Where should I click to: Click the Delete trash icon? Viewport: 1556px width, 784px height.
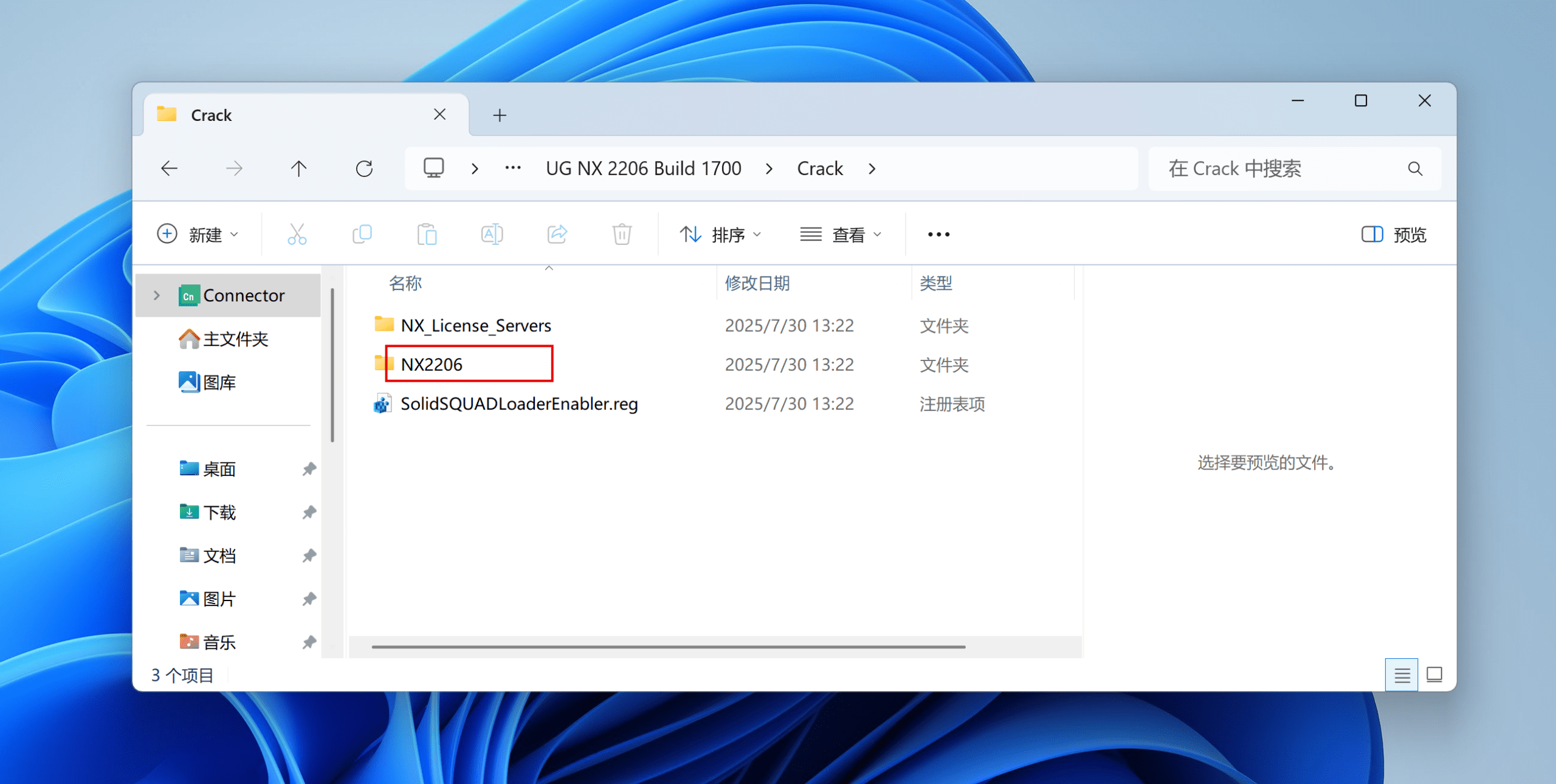click(x=622, y=234)
